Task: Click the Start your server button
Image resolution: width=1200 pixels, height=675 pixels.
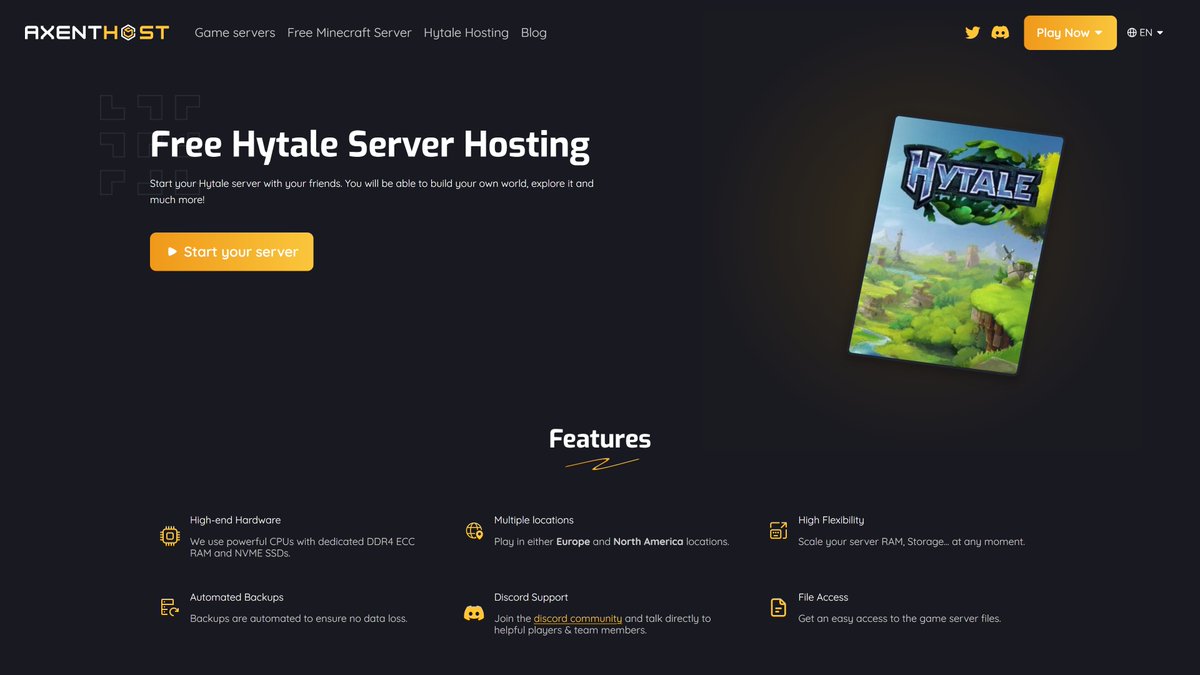Action: pos(231,252)
